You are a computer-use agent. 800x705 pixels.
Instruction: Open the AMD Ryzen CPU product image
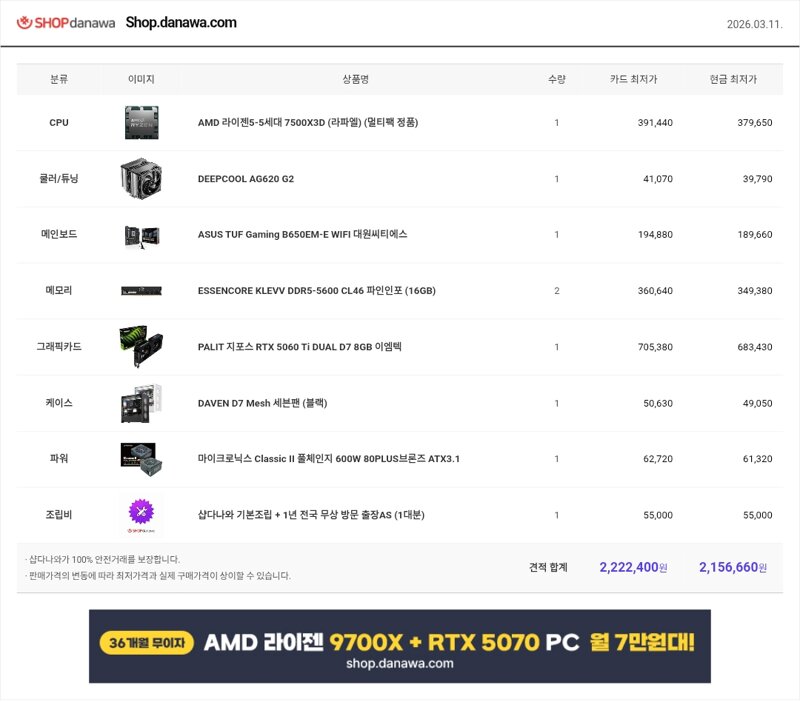(141, 122)
